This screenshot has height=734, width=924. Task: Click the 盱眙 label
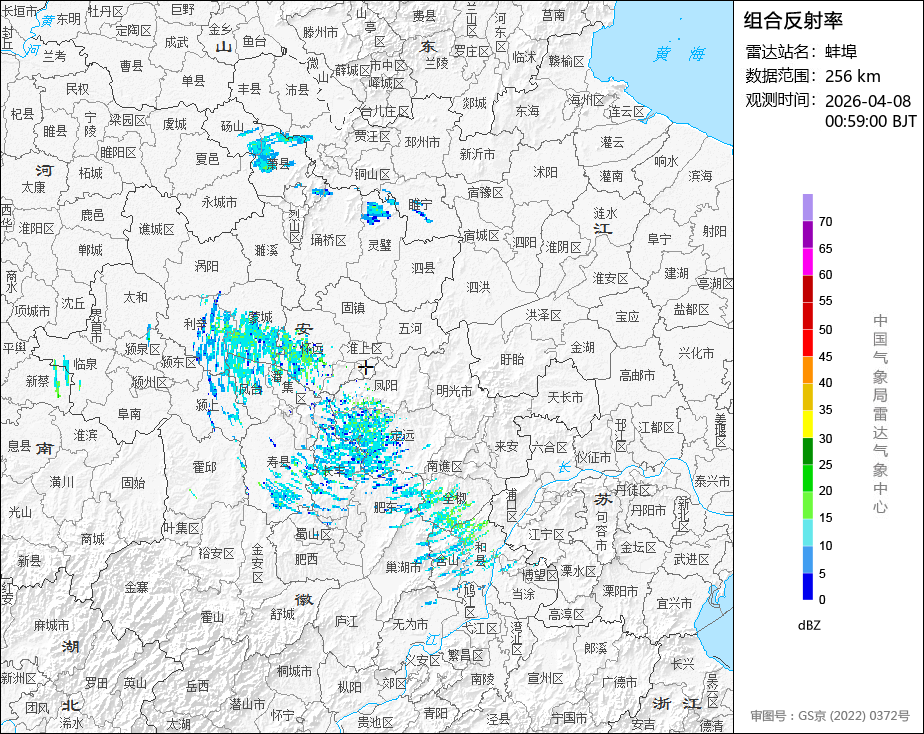point(512,359)
